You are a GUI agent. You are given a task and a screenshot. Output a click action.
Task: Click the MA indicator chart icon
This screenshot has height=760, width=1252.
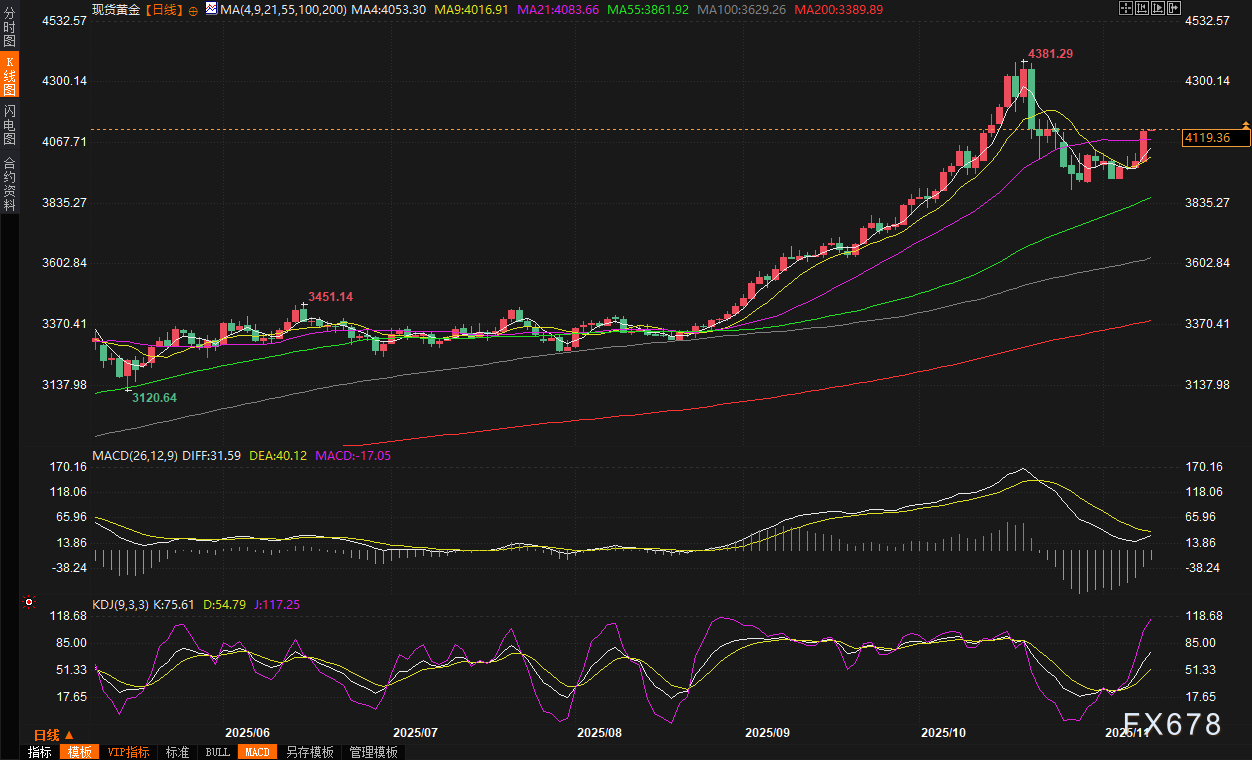click(x=210, y=8)
